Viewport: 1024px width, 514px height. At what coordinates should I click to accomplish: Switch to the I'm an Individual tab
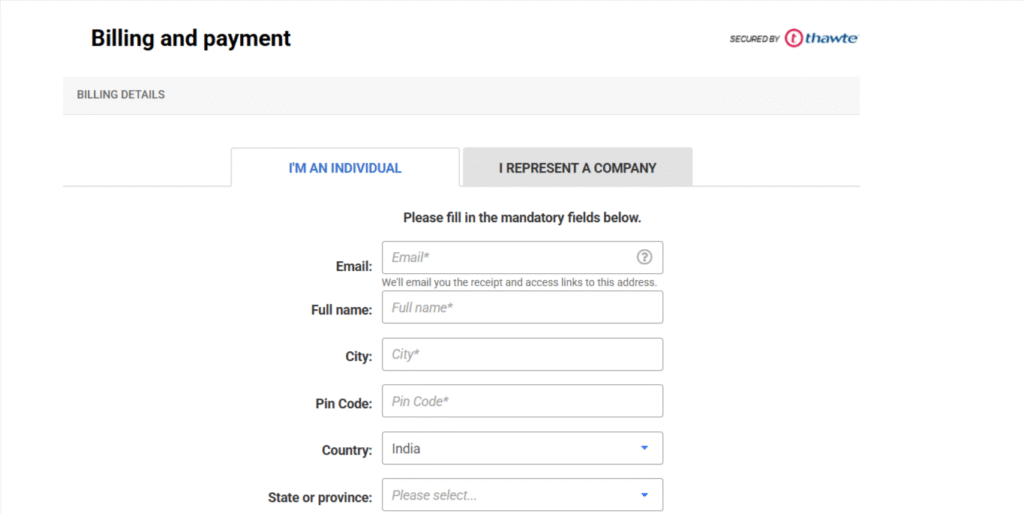coord(345,168)
